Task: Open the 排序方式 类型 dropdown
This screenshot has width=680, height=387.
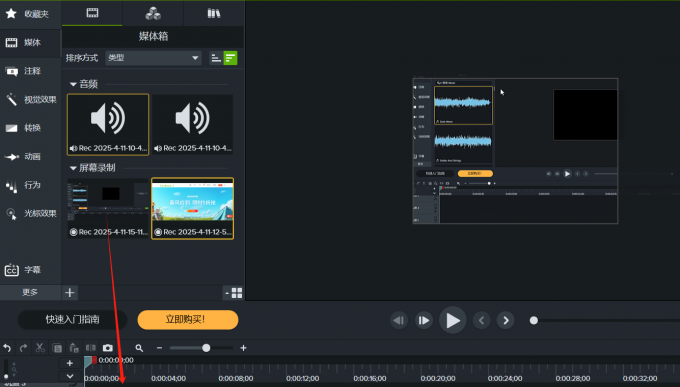Action: [154, 58]
